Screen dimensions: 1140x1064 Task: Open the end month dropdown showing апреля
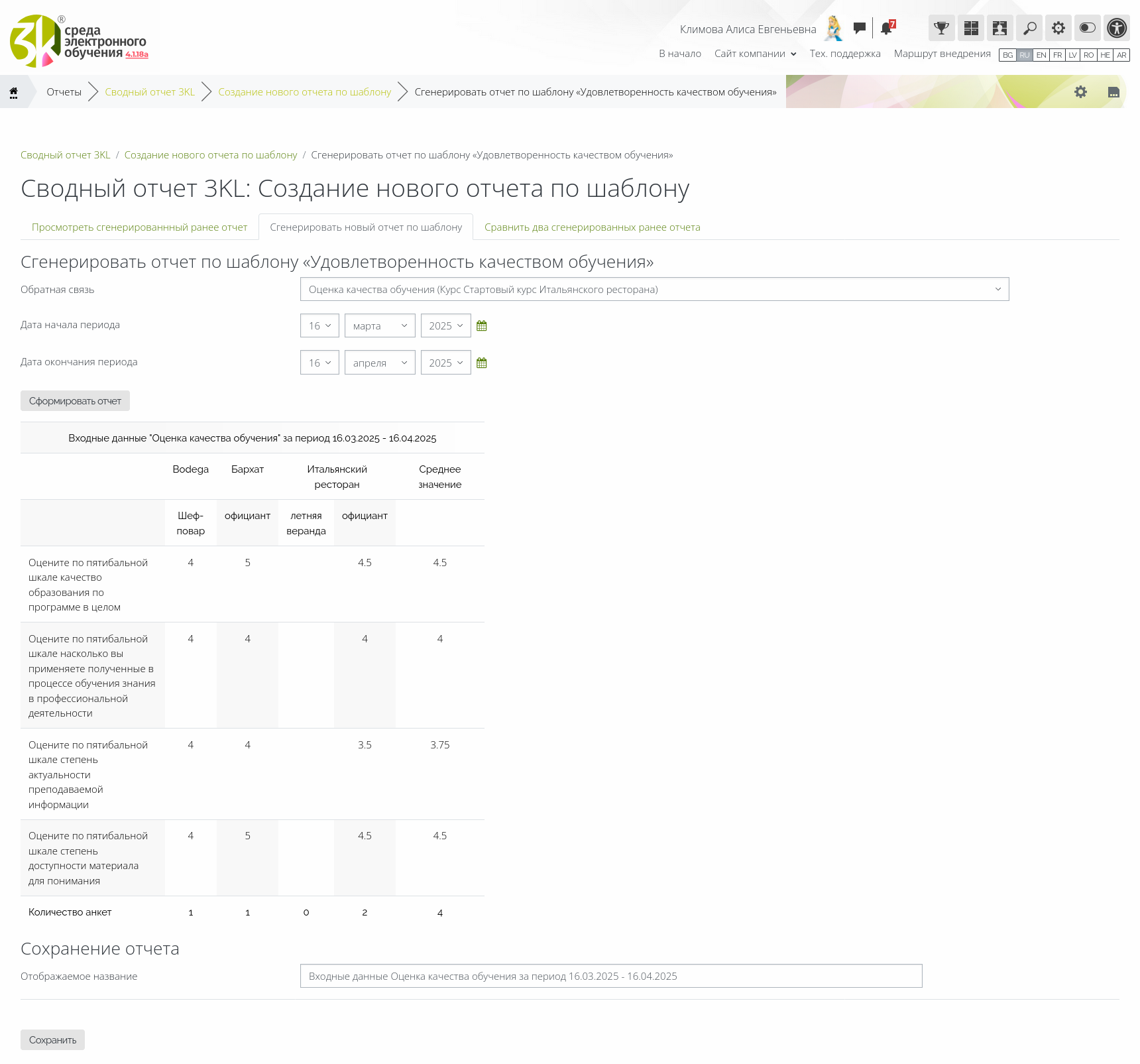point(380,363)
